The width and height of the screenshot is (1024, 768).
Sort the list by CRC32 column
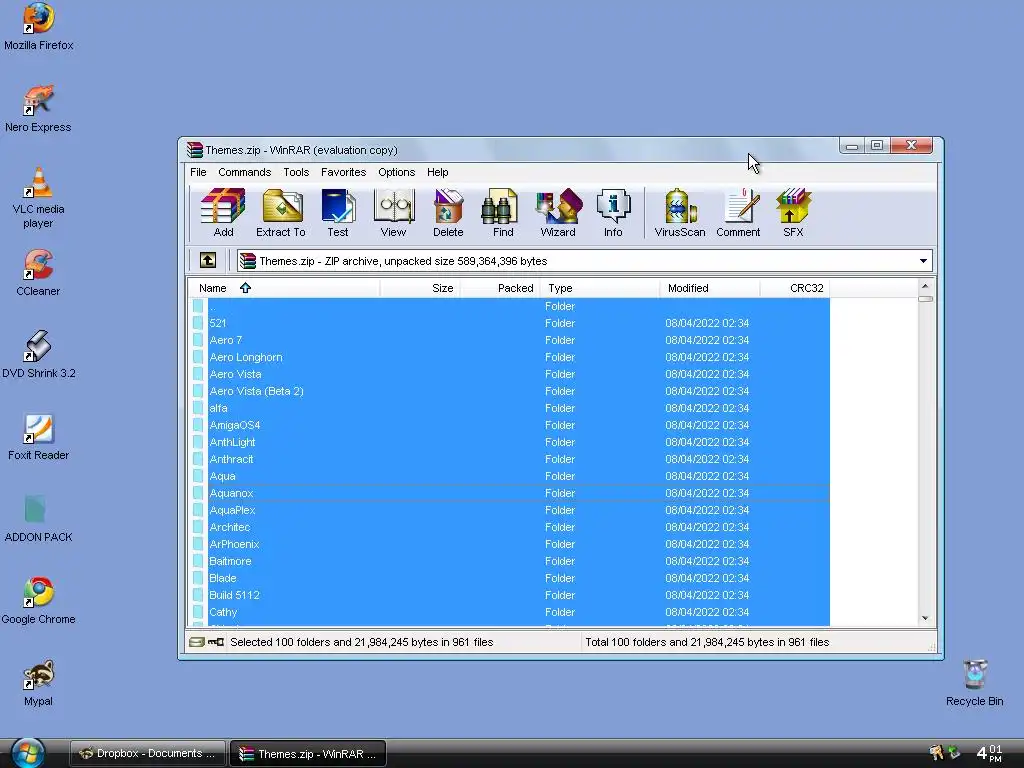[795, 288]
